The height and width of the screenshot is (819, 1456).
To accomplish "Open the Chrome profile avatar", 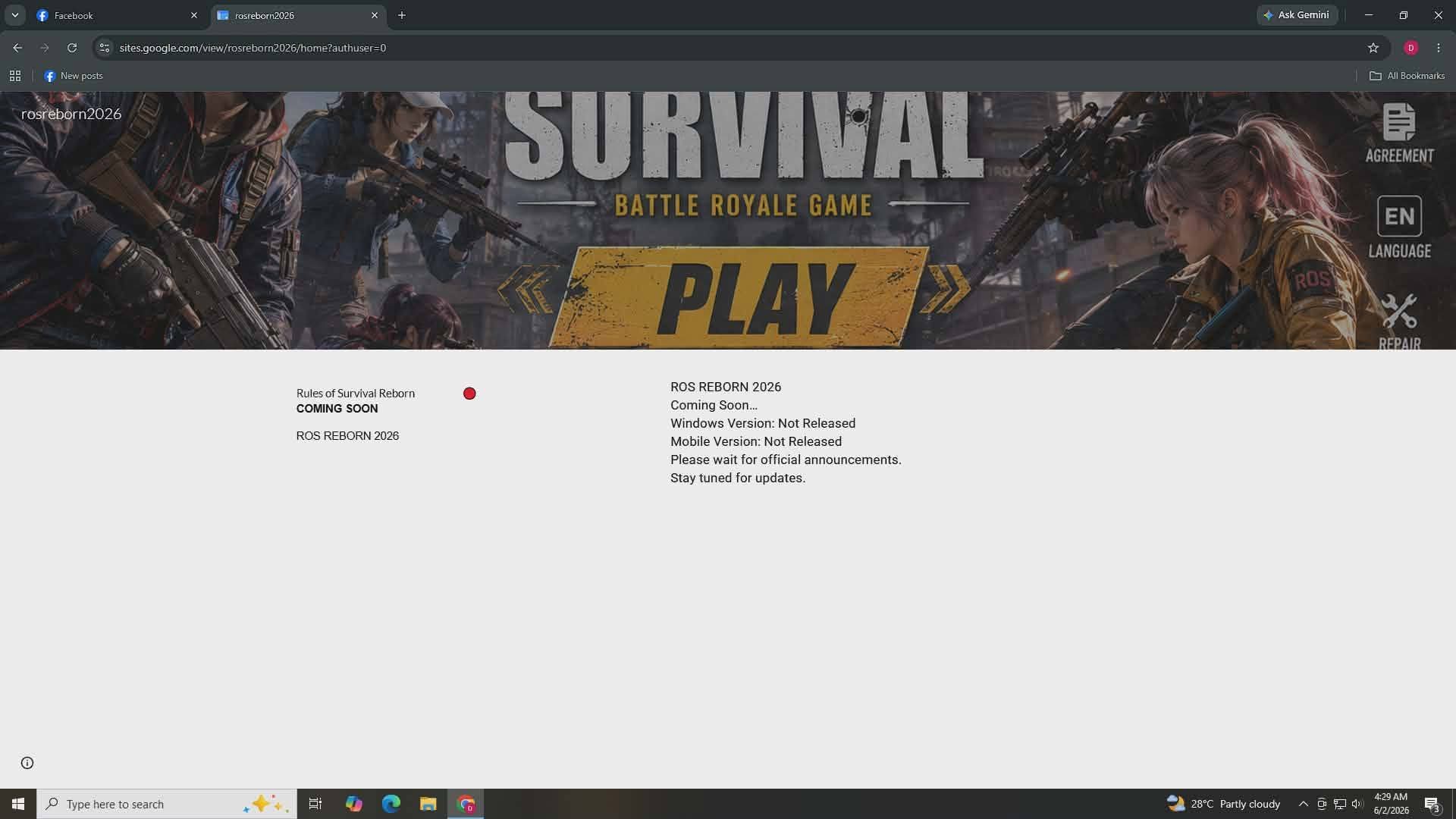I will coord(1411,48).
